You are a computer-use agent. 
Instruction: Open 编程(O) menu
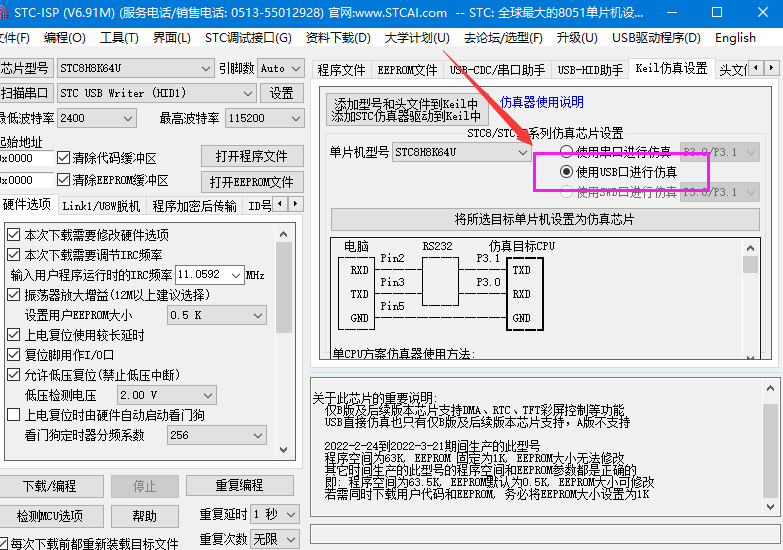click(64, 38)
